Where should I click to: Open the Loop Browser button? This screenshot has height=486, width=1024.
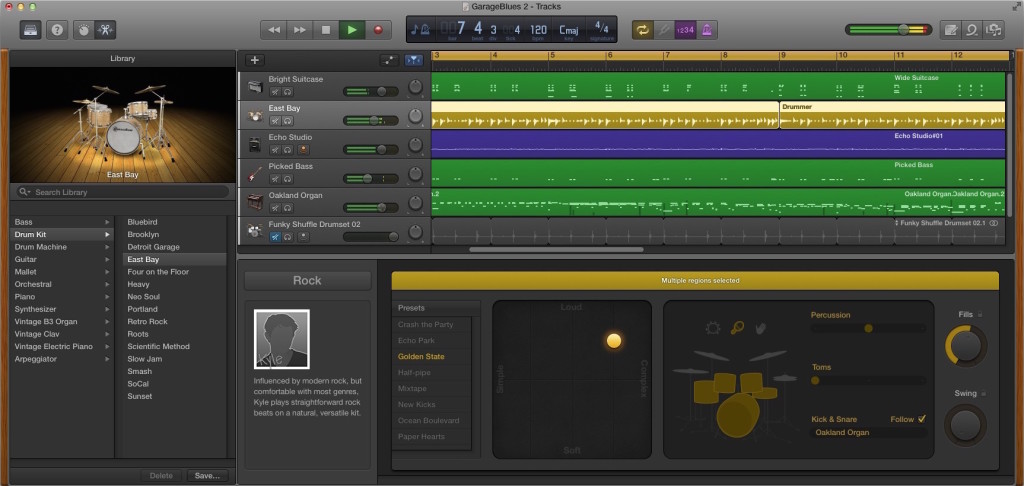click(x=972, y=29)
